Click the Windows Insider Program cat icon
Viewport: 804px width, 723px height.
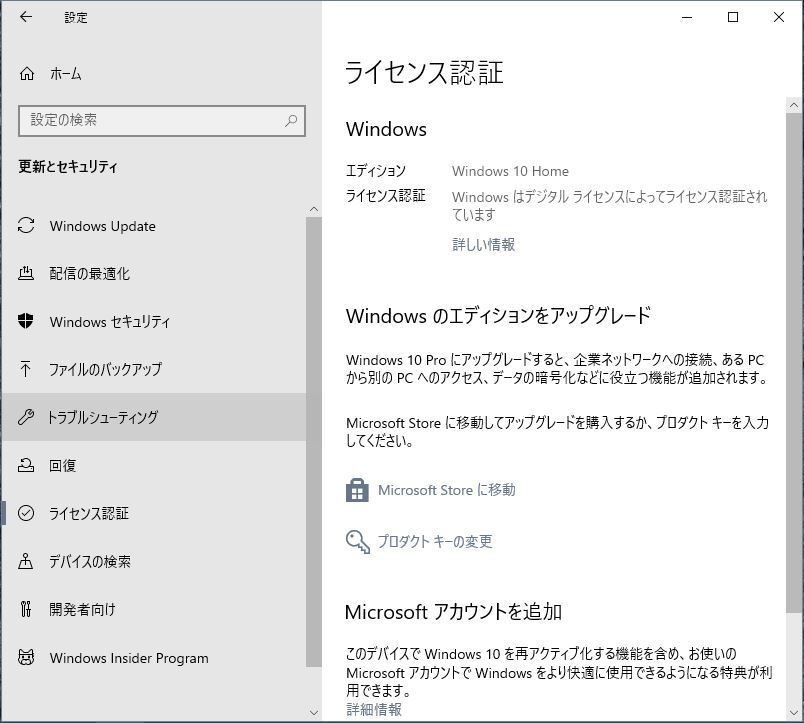(x=26, y=657)
